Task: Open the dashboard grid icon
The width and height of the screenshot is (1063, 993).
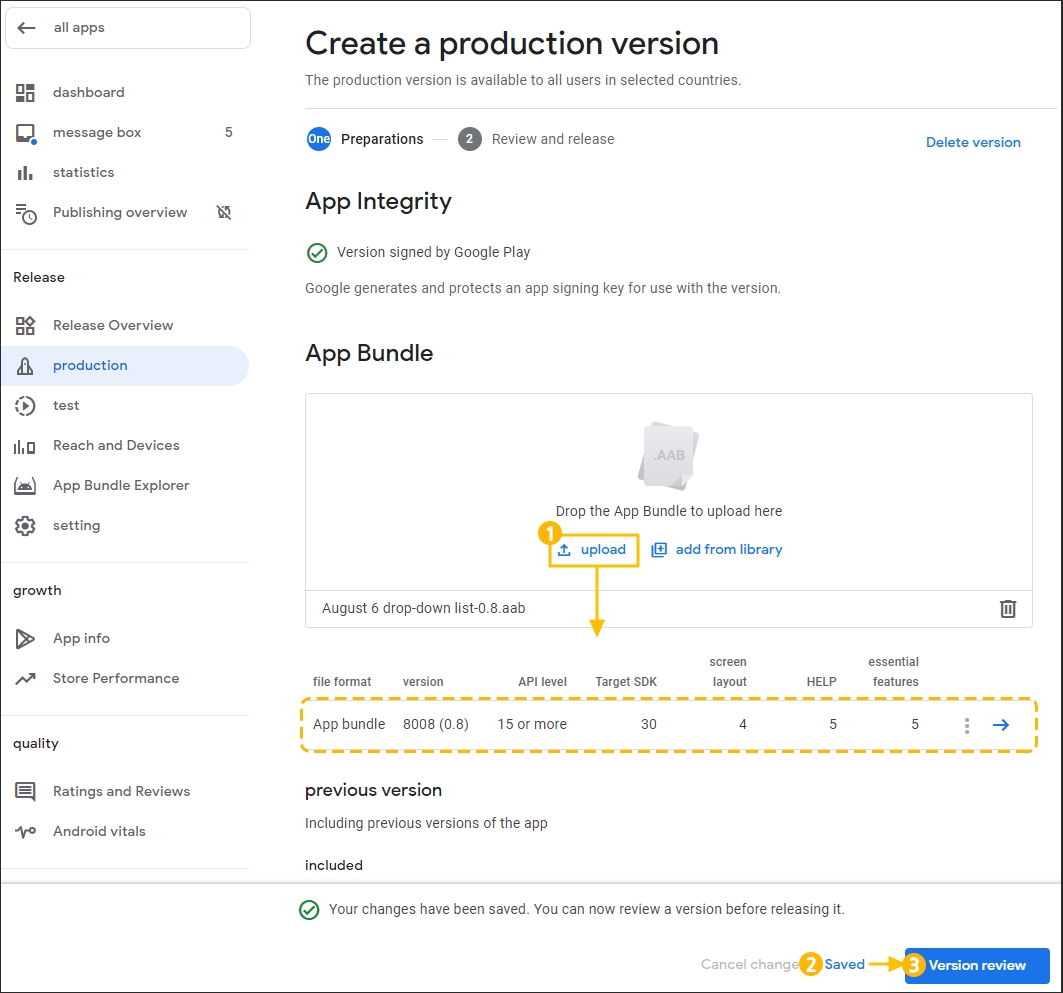Action: click(x=25, y=93)
